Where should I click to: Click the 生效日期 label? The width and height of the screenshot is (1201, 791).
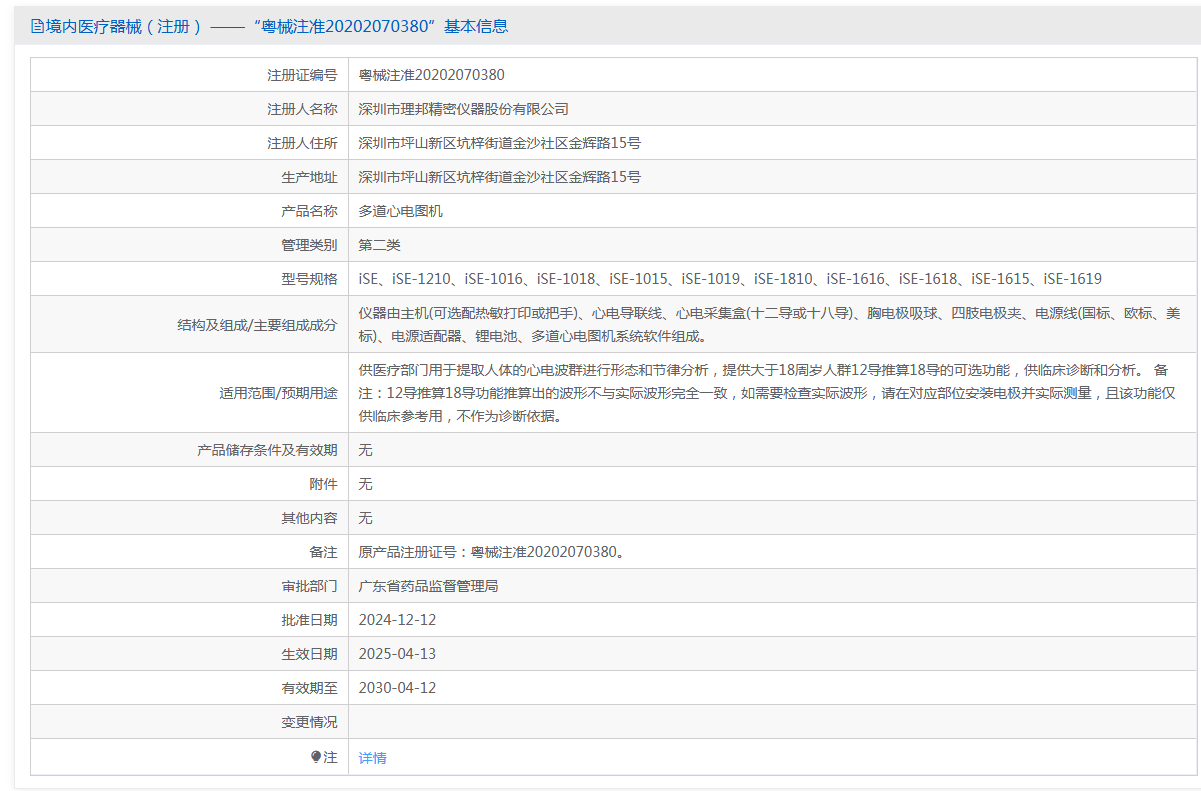point(309,654)
